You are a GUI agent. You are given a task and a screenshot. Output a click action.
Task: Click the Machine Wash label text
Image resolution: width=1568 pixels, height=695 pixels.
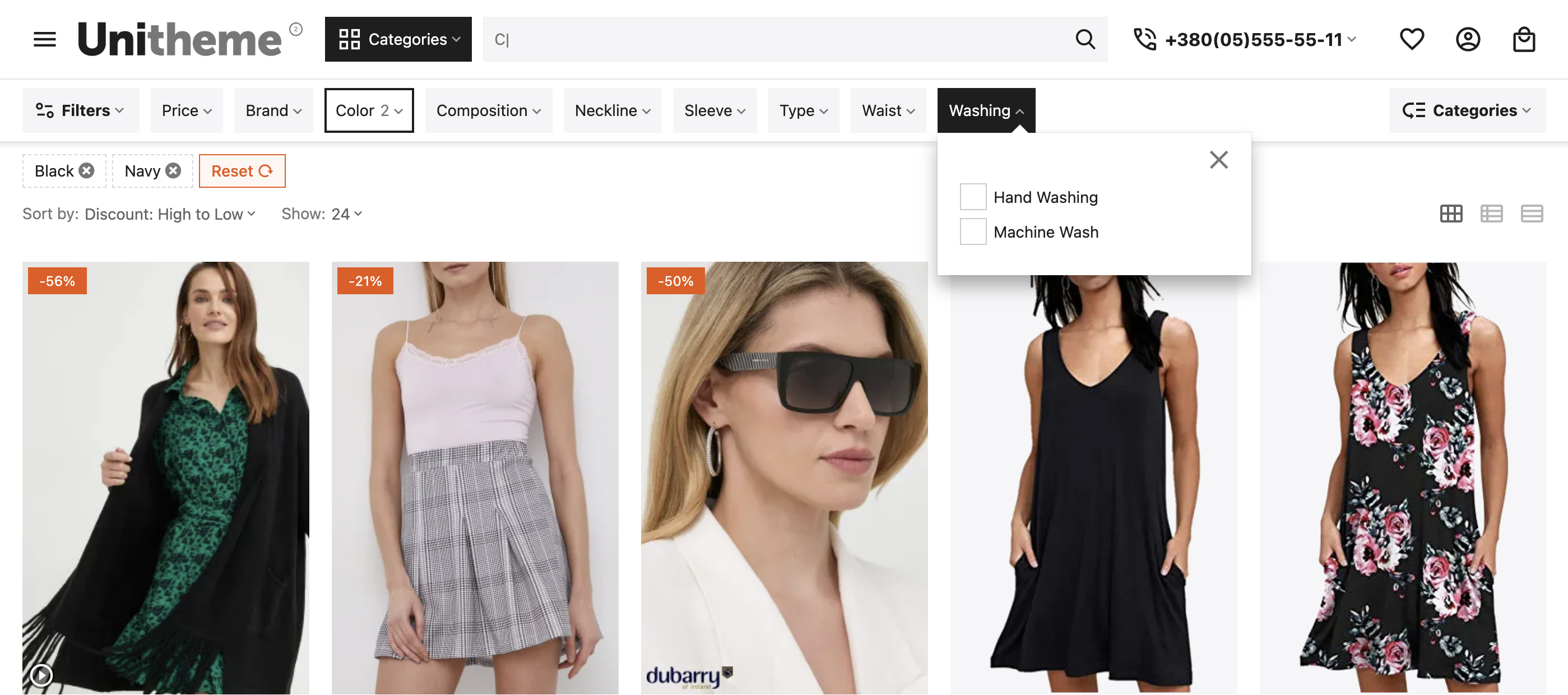click(1046, 232)
